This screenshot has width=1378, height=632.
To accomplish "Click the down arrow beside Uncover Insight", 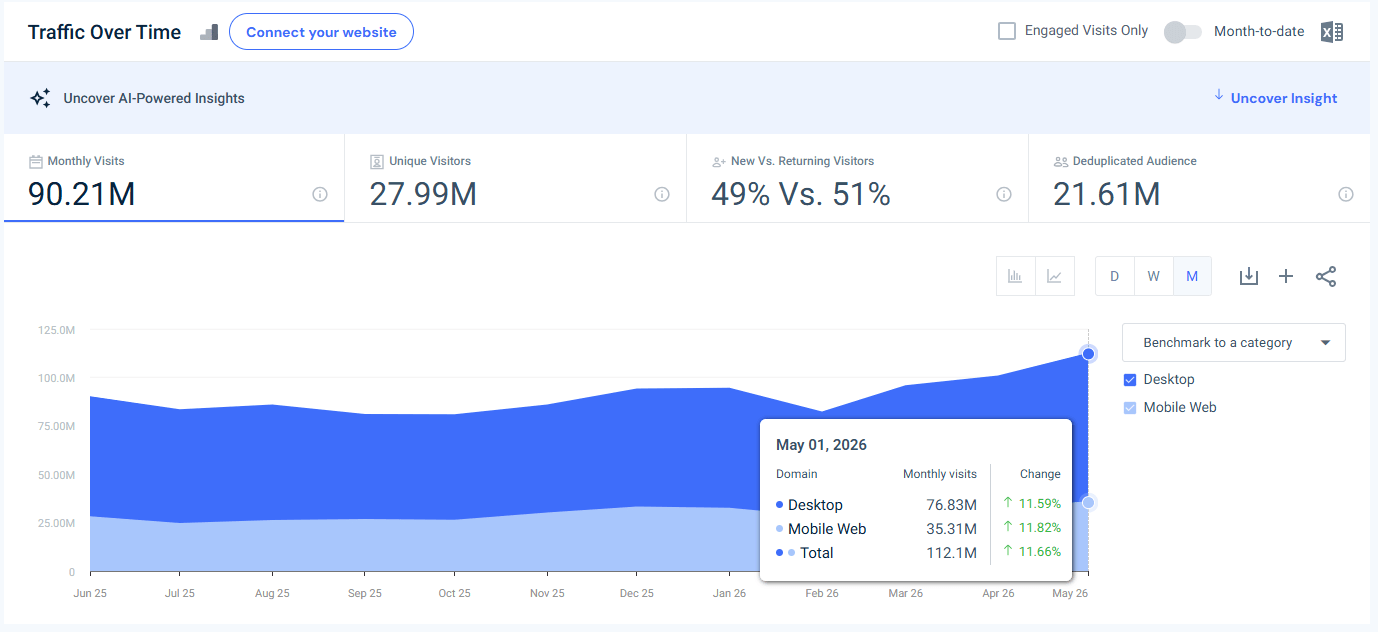I will pyautogui.click(x=1219, y=95).
